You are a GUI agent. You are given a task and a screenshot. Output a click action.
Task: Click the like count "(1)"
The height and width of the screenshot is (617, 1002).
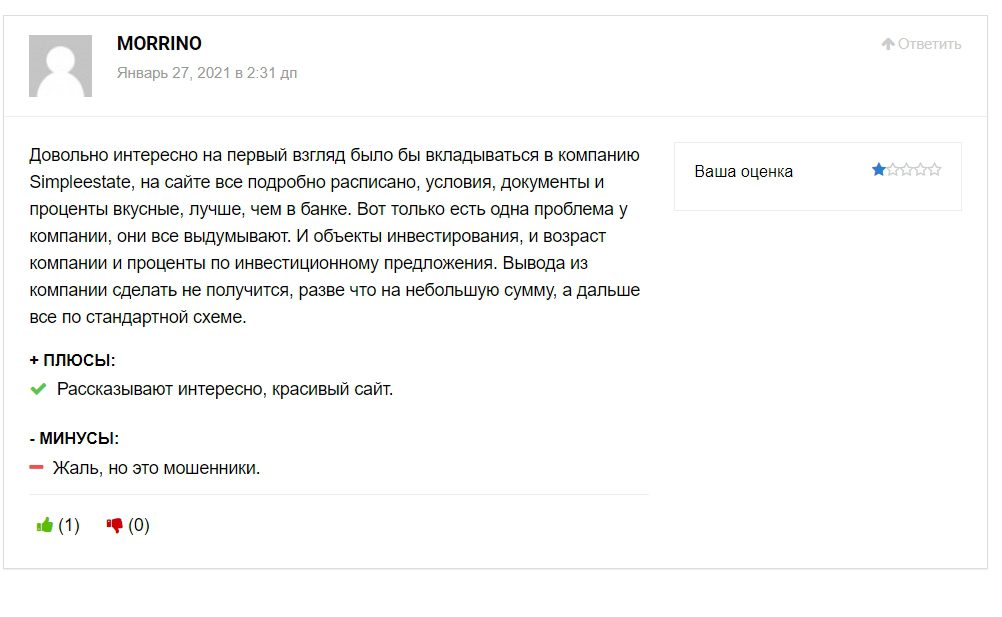(x=69, y=525)
